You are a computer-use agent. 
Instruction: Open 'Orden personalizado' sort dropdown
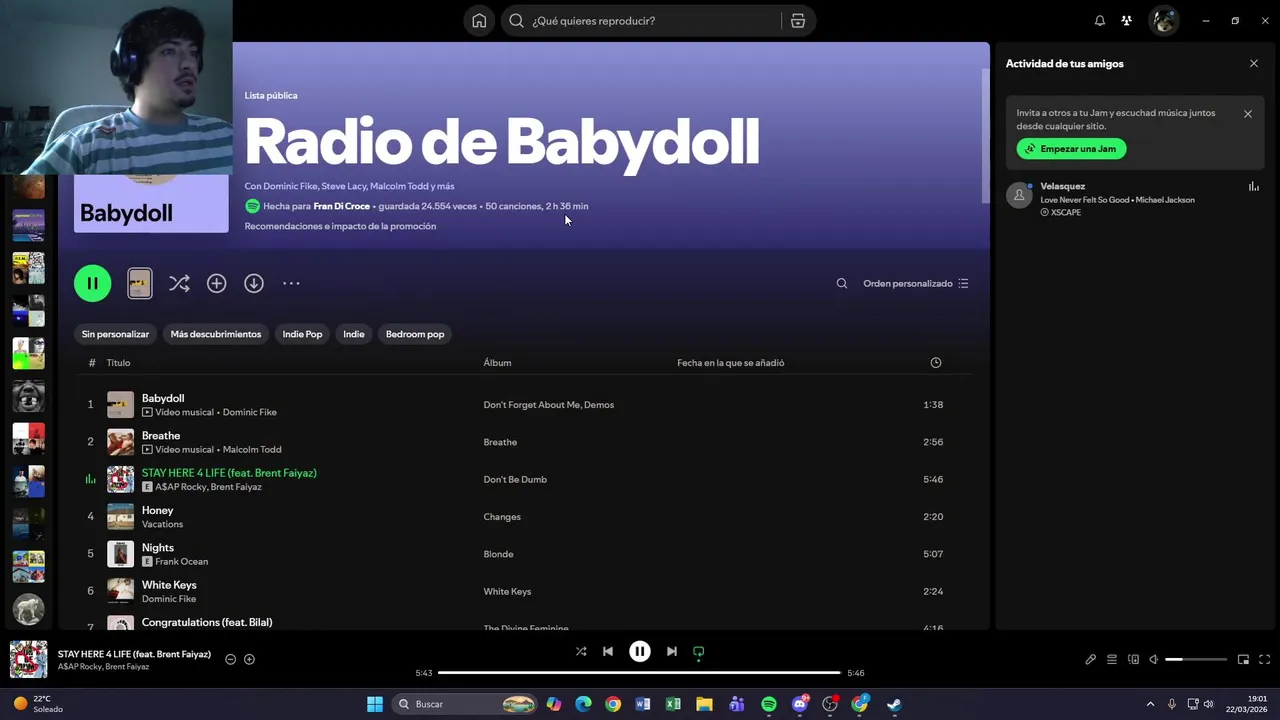[x=916, y=283]
